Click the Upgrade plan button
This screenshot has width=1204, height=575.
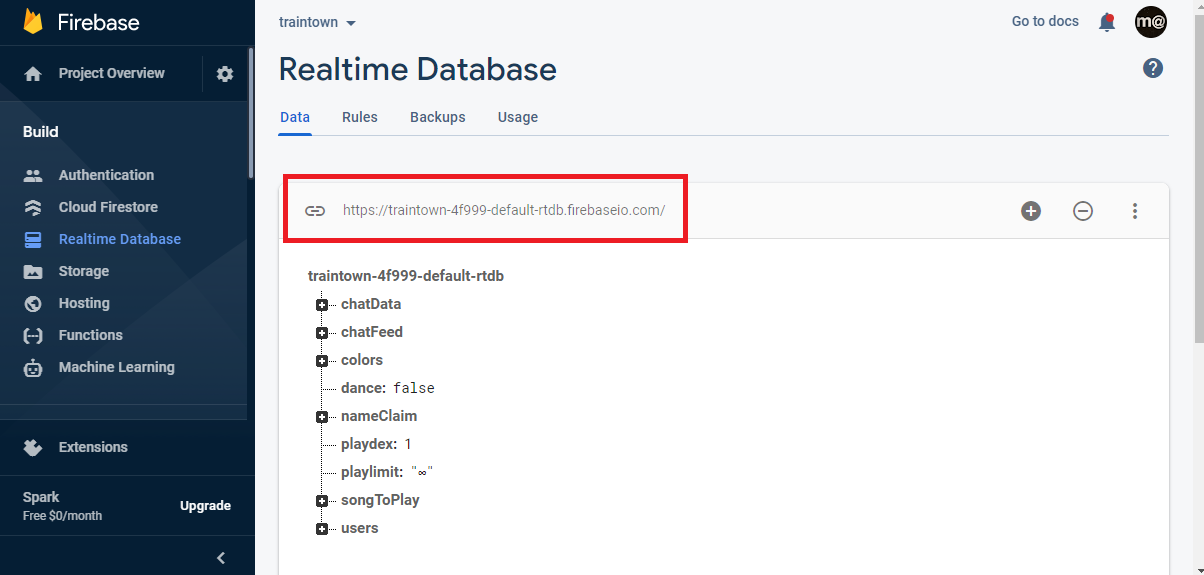pyautogui.click(x=205, y=506)
